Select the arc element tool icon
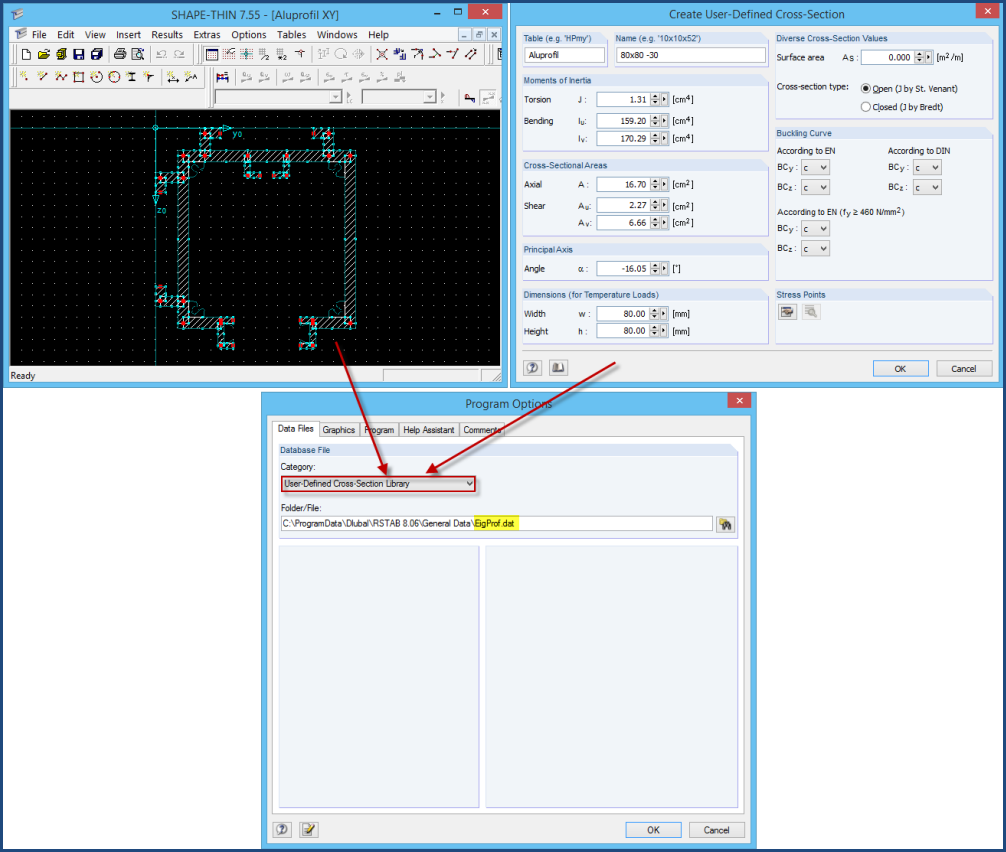Screen dimensions: 1006x852 (96, 77)
